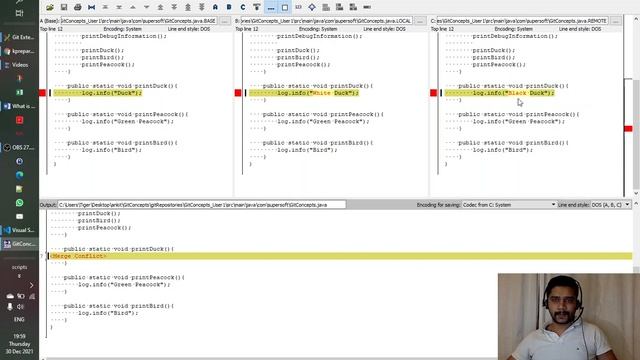Go to previous delta arrow
Image resolution: width=640 pixels, height=360 pixels.
pos(133,7)
